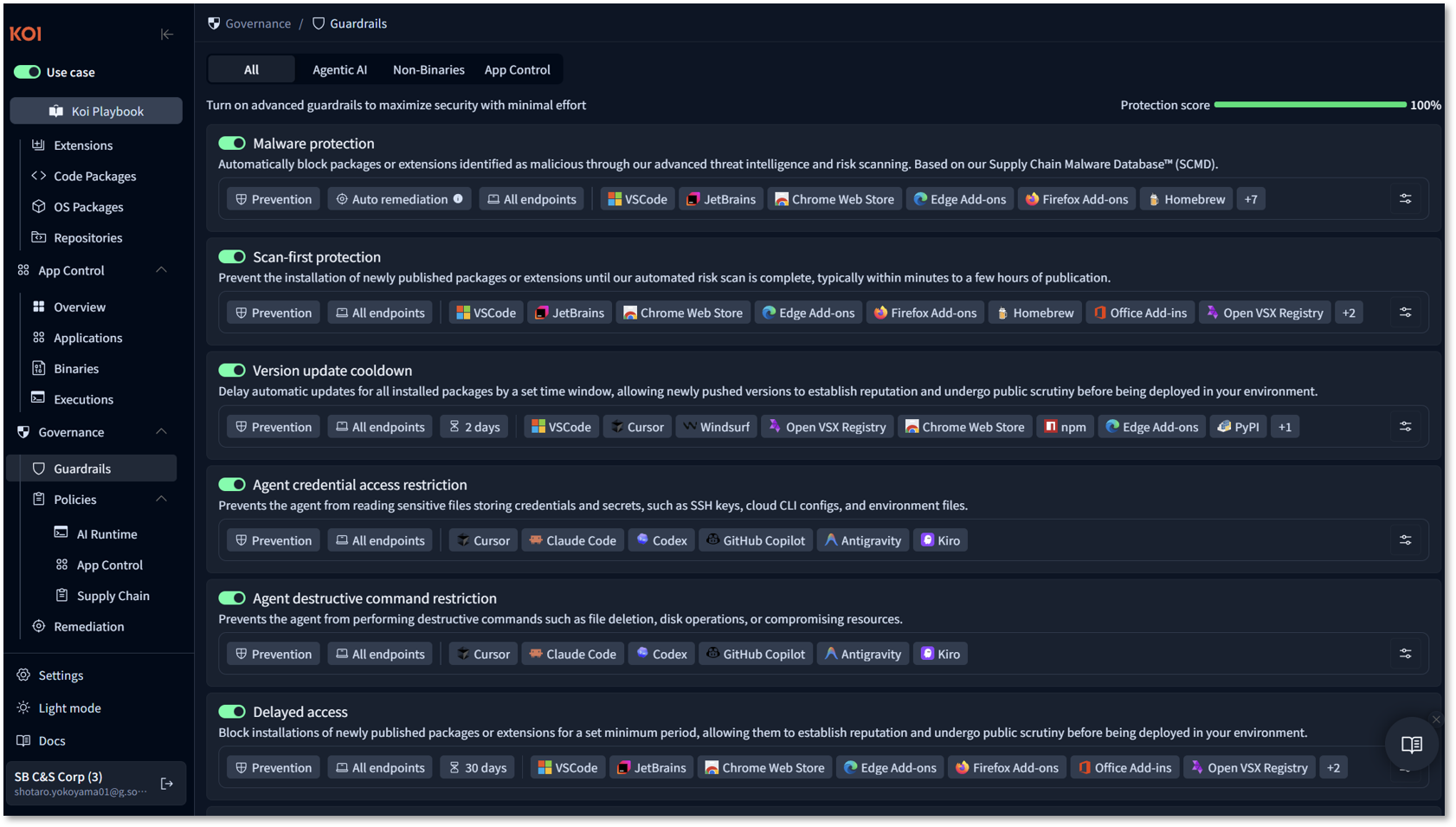
Task: Expand the +2 marketplaces in Scan-first protection
Action: pos(1349,313)
